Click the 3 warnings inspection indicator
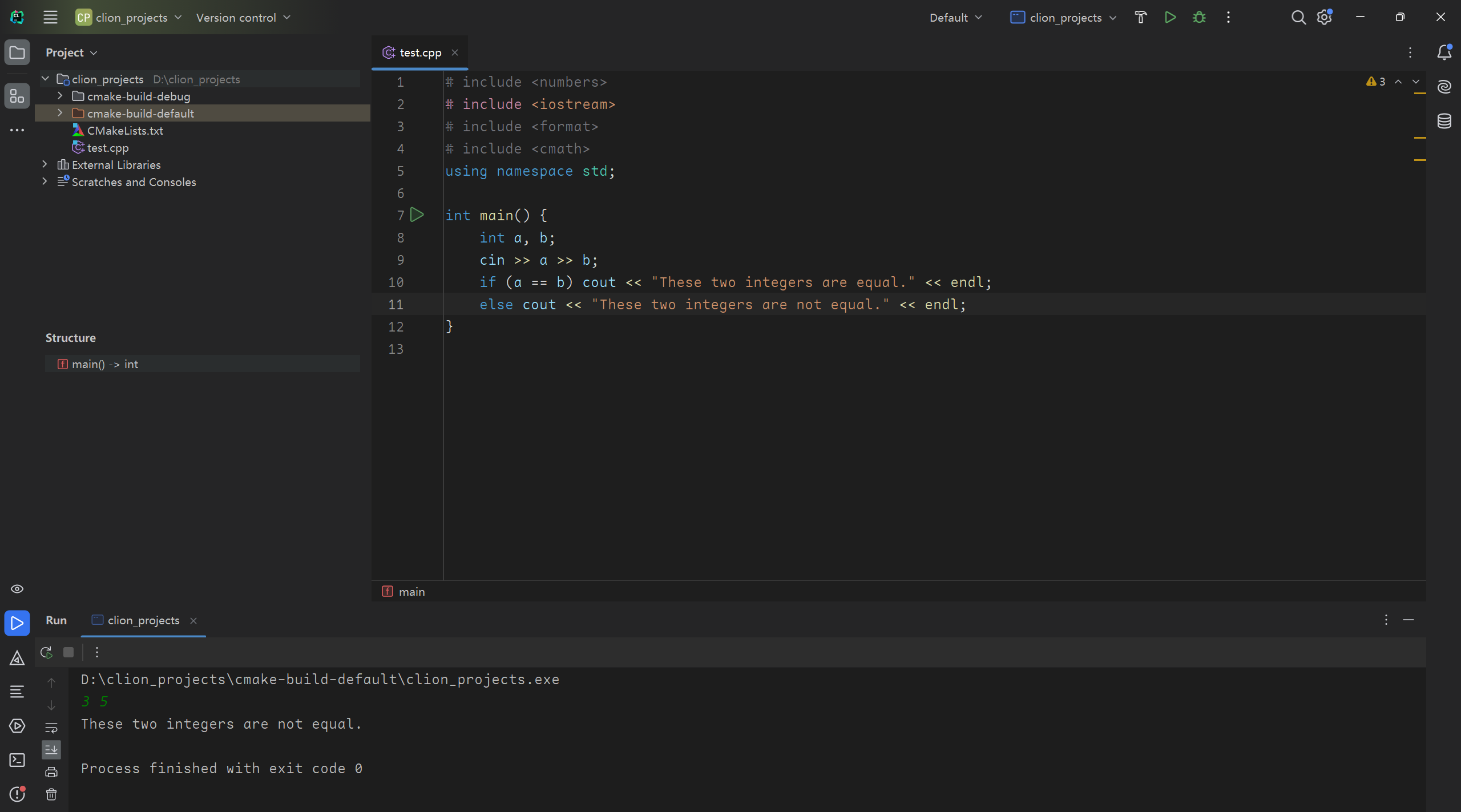Viewport: 1461px width, 812px height. click(1376, 82)
